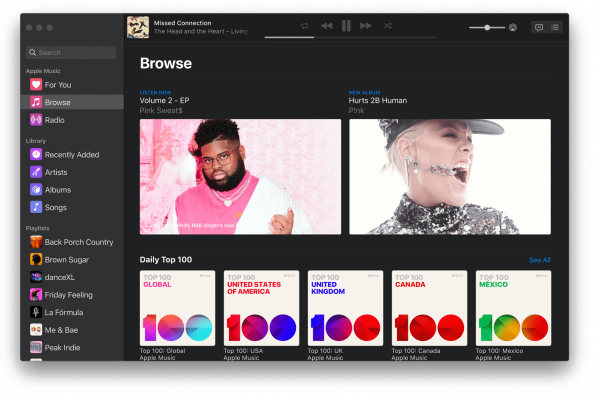Click Top 100: UK caption text
This screenshot has height=398, width=600.
(325, 351)
